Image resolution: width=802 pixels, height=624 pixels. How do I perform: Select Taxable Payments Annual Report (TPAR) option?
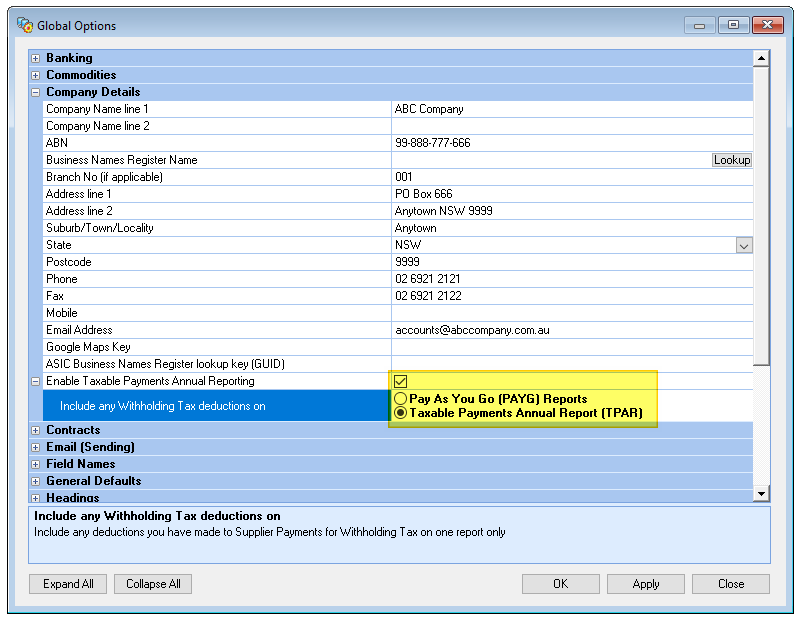401,413
